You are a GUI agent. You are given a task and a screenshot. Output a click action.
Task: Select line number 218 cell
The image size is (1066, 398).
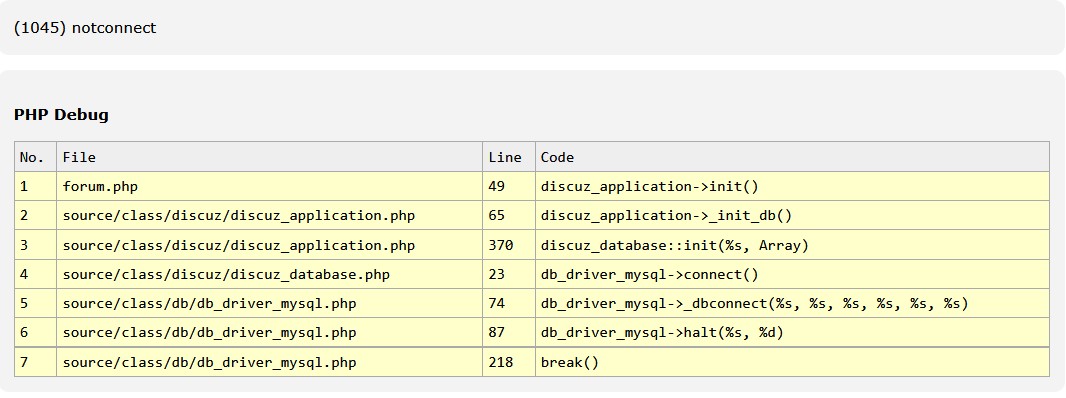coord(509,362)
